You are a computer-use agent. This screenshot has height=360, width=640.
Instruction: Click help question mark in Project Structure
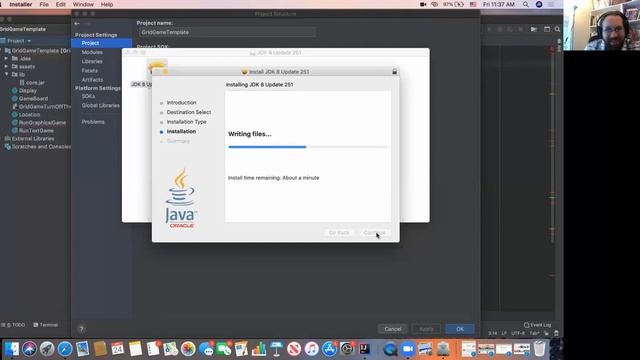81,329
